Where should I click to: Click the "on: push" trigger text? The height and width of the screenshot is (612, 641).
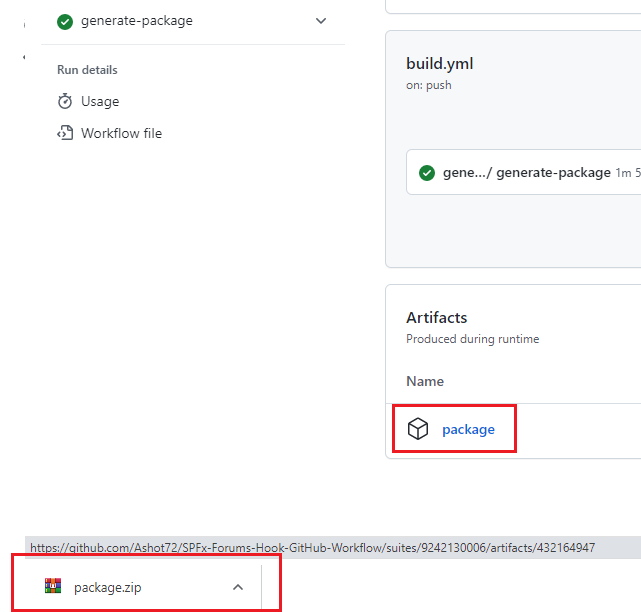[428, 85]
